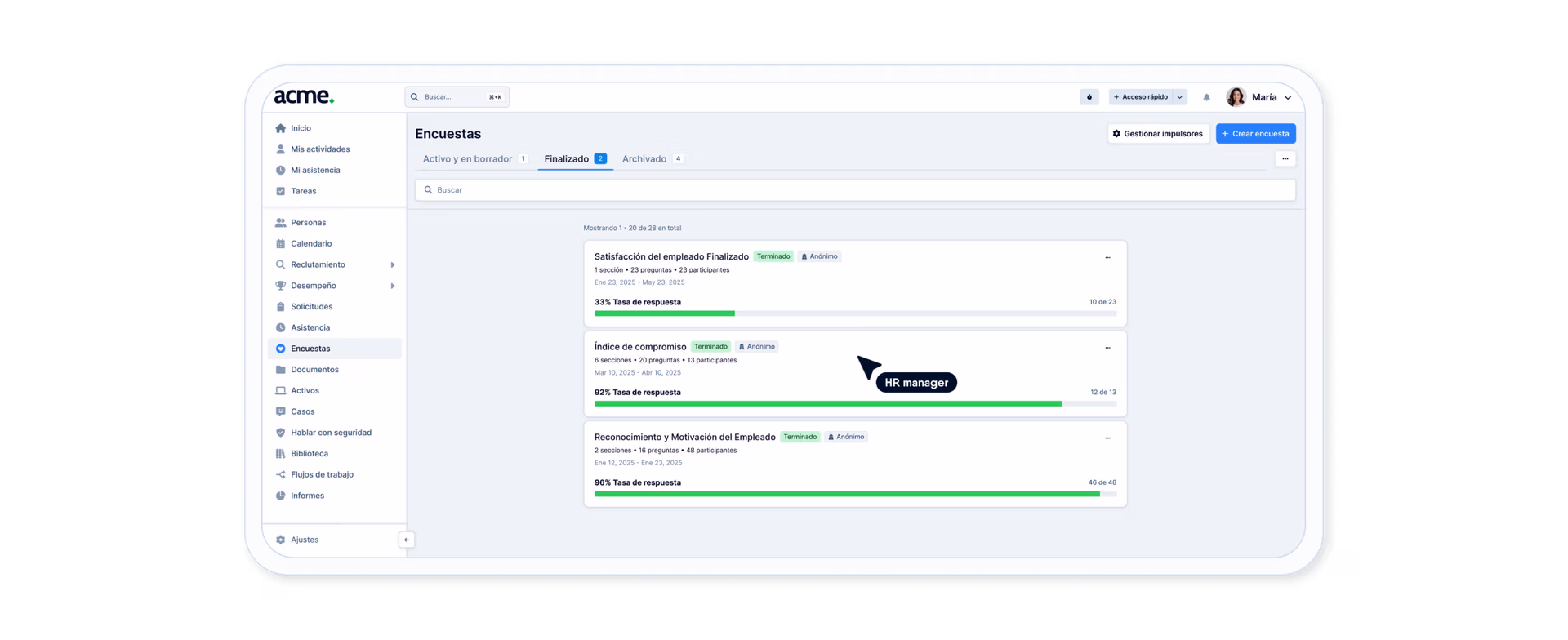Click the Calendario calendar icon
Image resolution: width=1568 pixels, height=640 pixels.
click(x=280, y=243)
